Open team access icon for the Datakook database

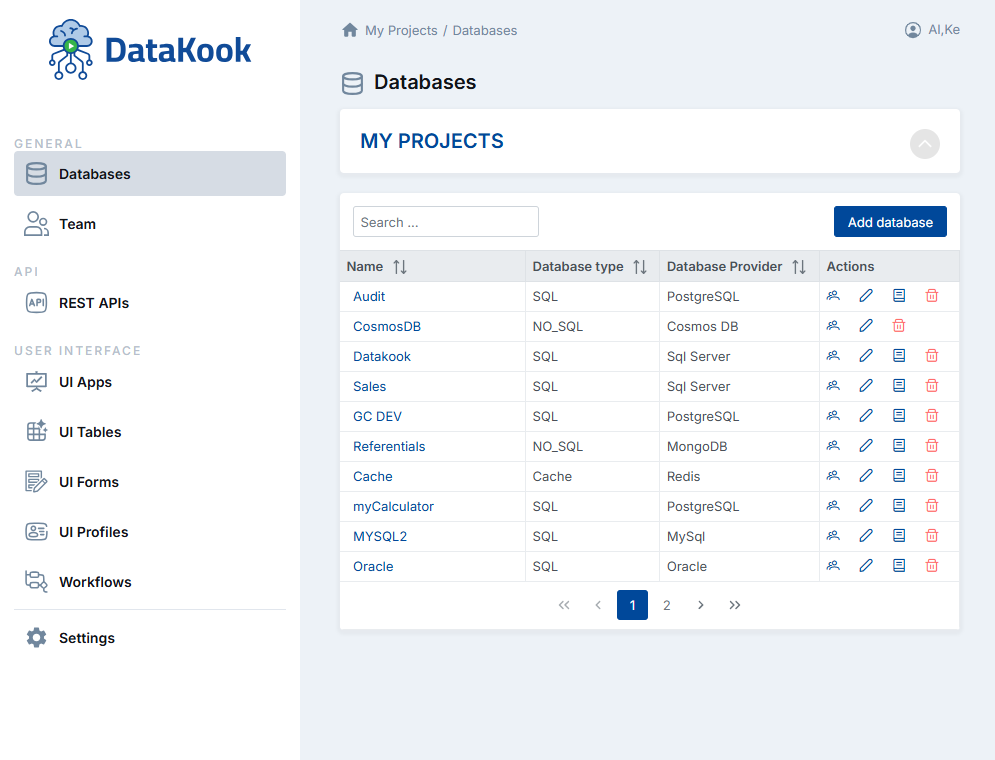coord(833,355)
